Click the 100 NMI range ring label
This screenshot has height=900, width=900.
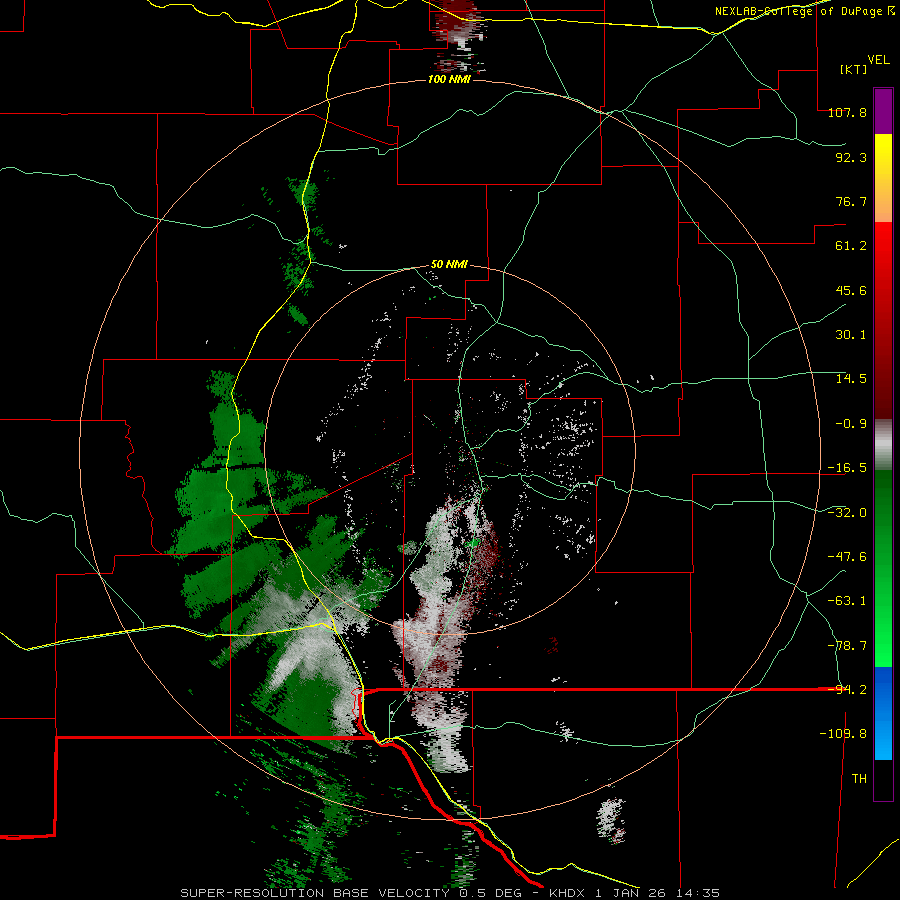pos(449,79)
